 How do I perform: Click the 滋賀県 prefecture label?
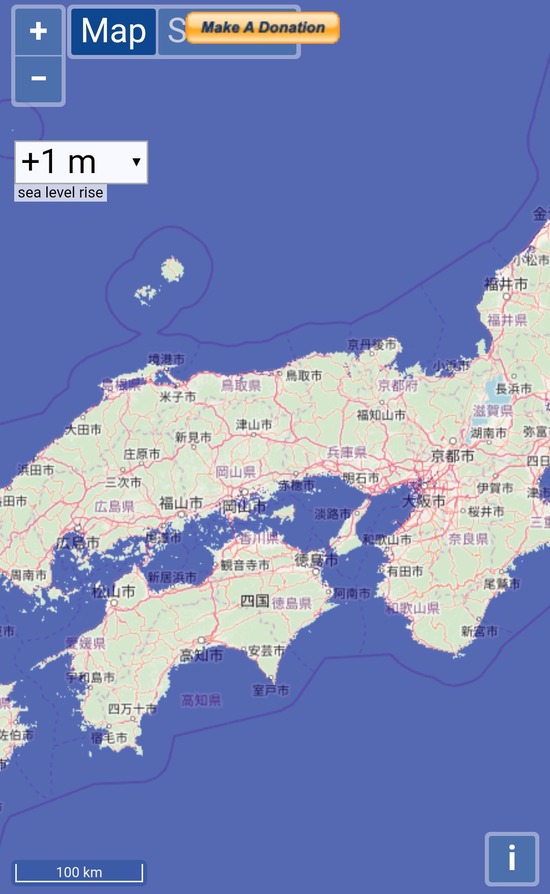[492, 411]
